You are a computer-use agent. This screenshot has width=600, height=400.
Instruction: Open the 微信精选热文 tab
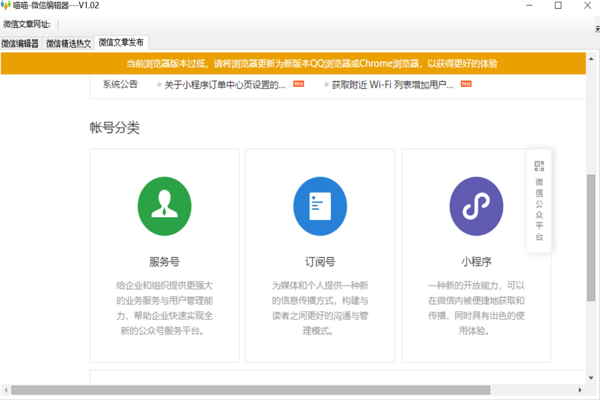coord(69,43)
